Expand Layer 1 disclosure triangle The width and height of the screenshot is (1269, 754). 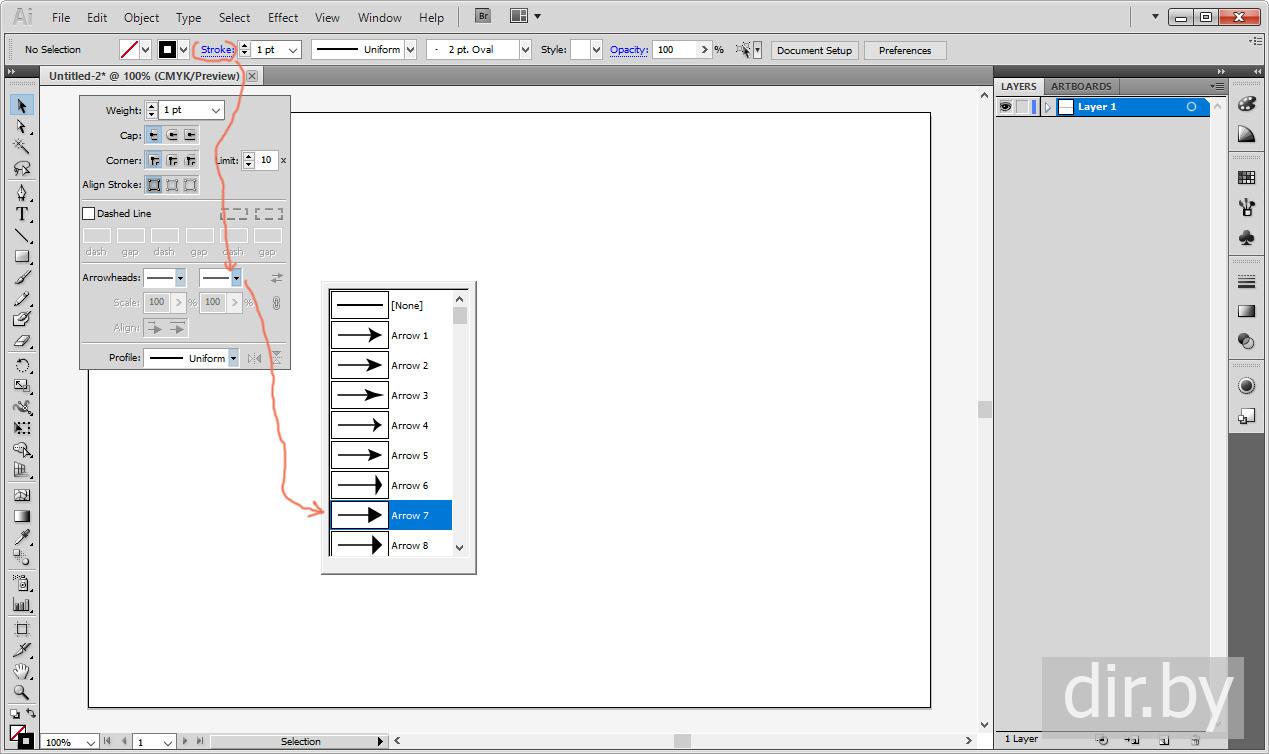coord(1047,107)
